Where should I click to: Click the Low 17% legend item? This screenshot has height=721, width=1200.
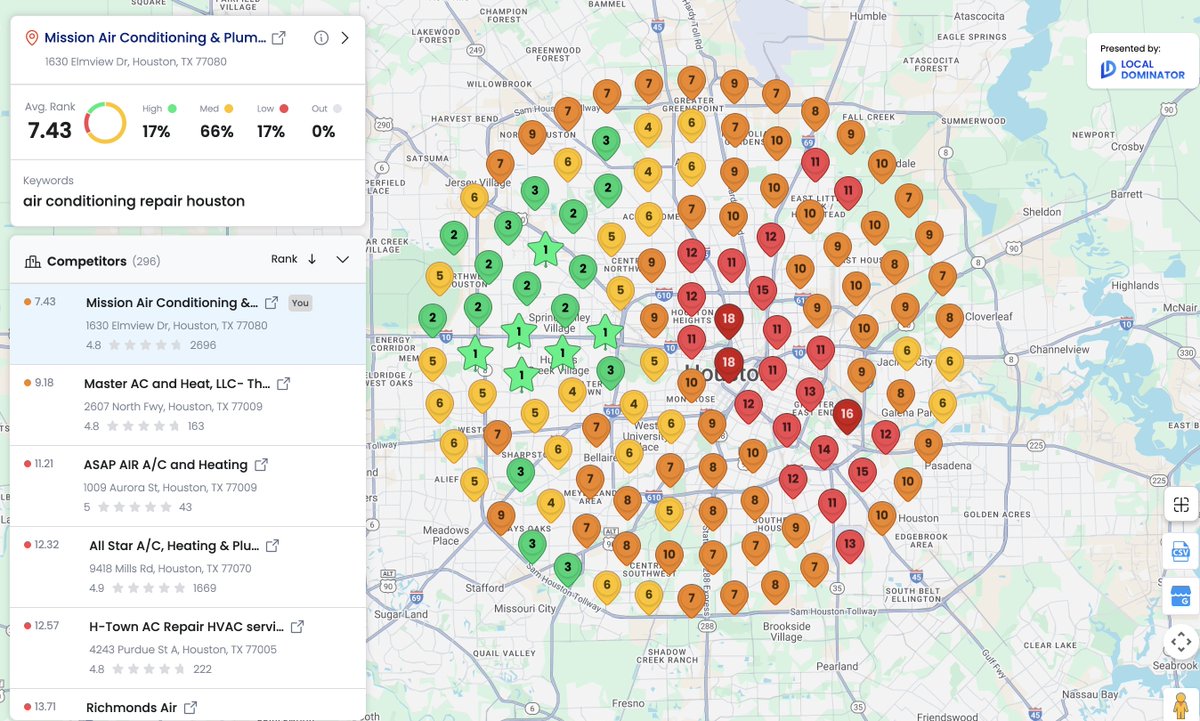(272, 121)
